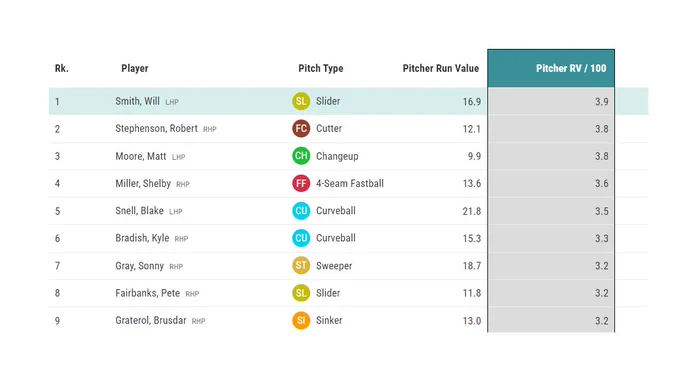The image size is (680, 369).
Task: Click the Rk. column header
Action: click(62, 69)
